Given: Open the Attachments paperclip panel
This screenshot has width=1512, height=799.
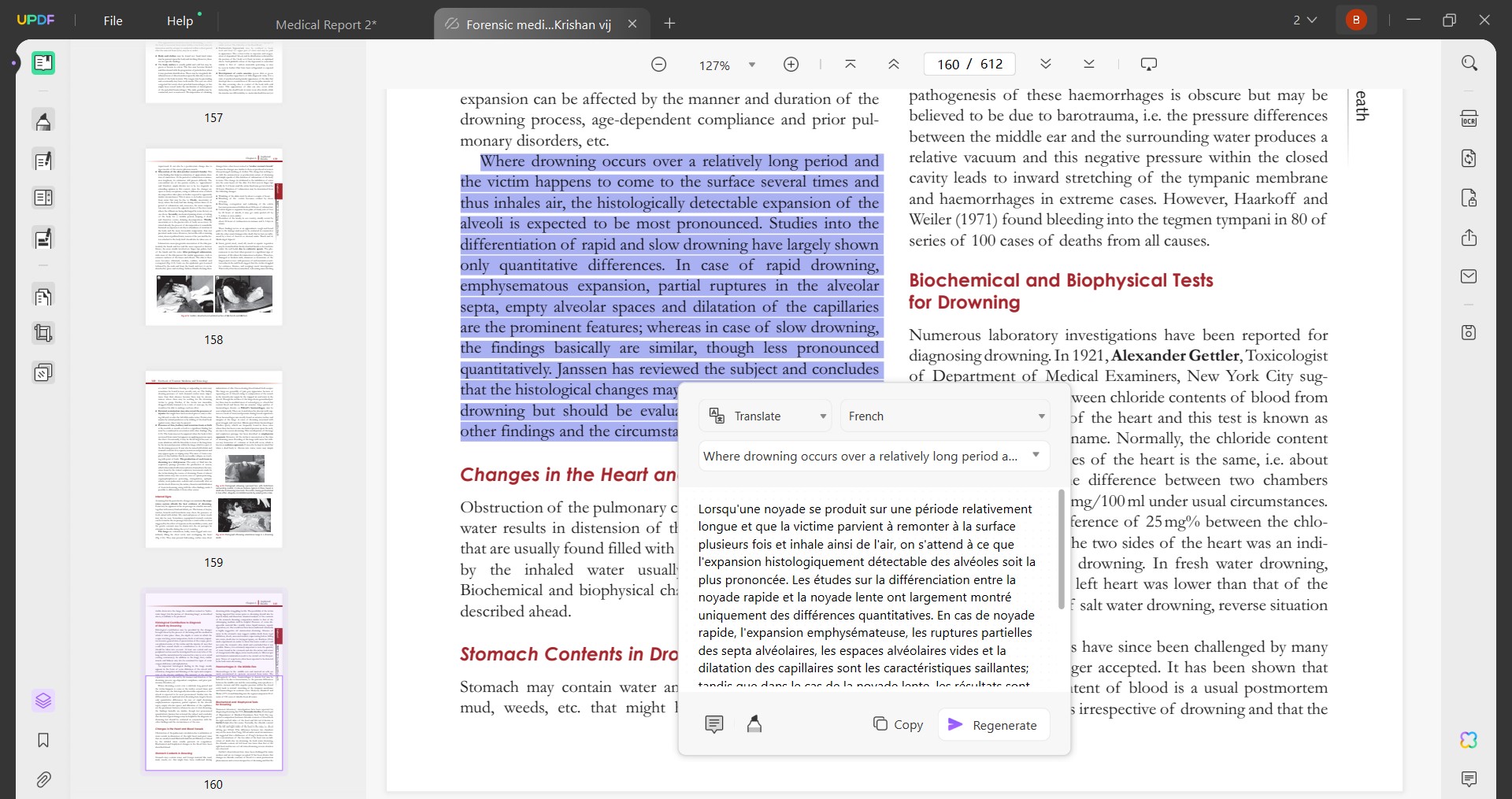Looking at the screenshot, I should [43, 779].
